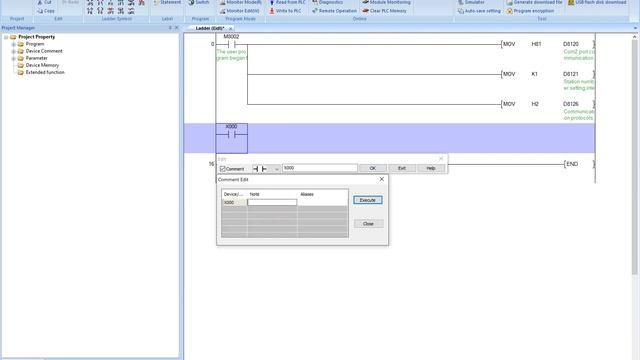Click the Exit button

coord(402,168)
